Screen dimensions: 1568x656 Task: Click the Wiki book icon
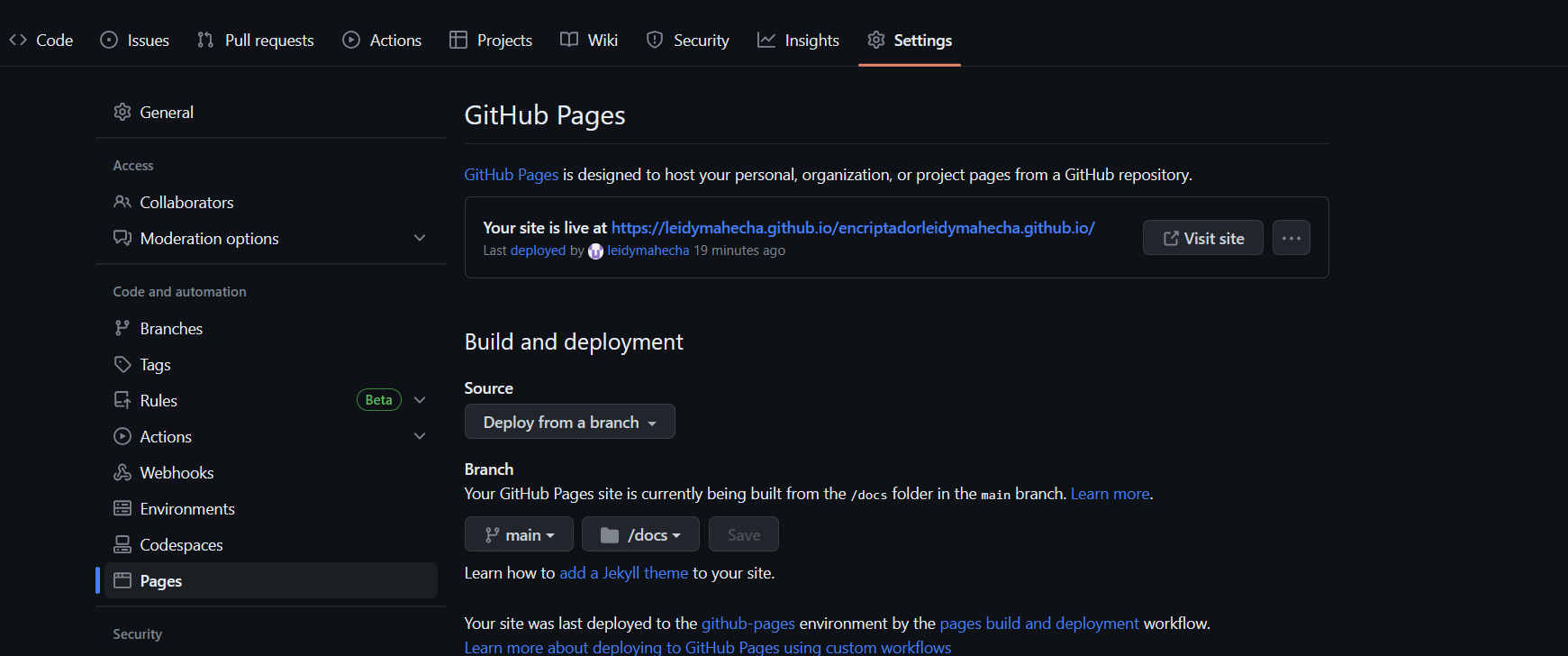point(569,40)
